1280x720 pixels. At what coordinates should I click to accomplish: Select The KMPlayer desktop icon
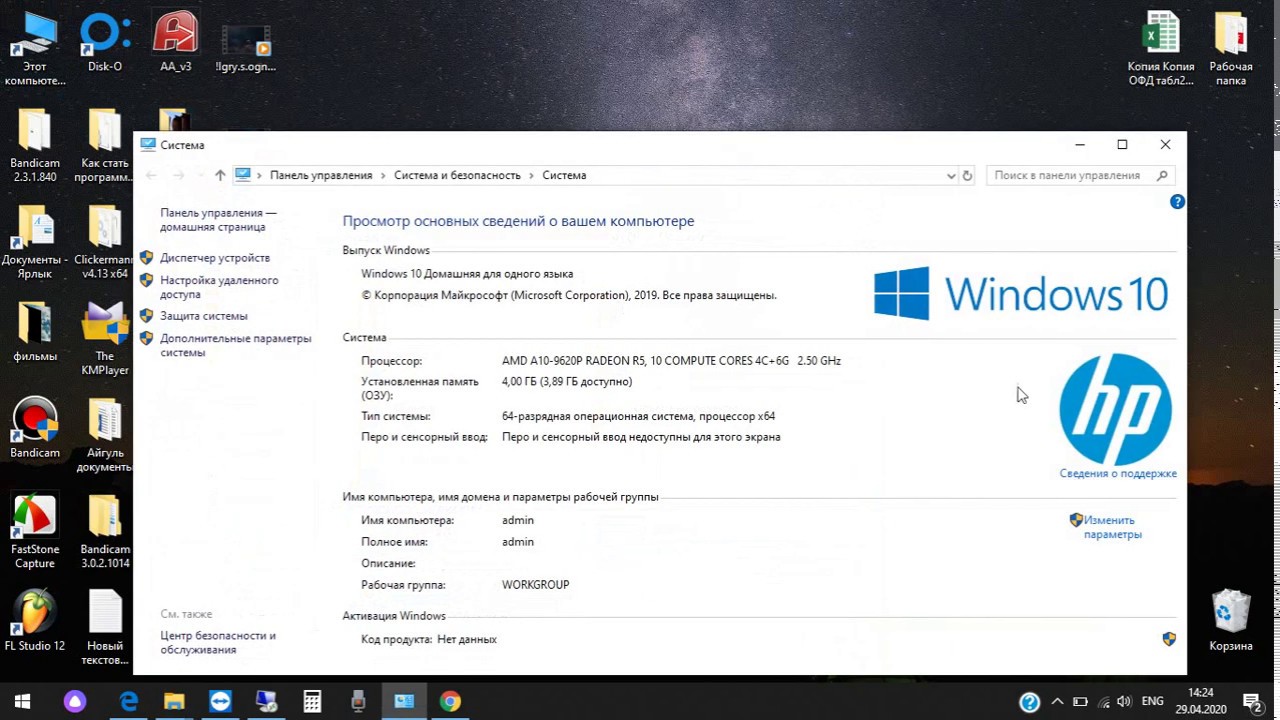coord(105,339)
